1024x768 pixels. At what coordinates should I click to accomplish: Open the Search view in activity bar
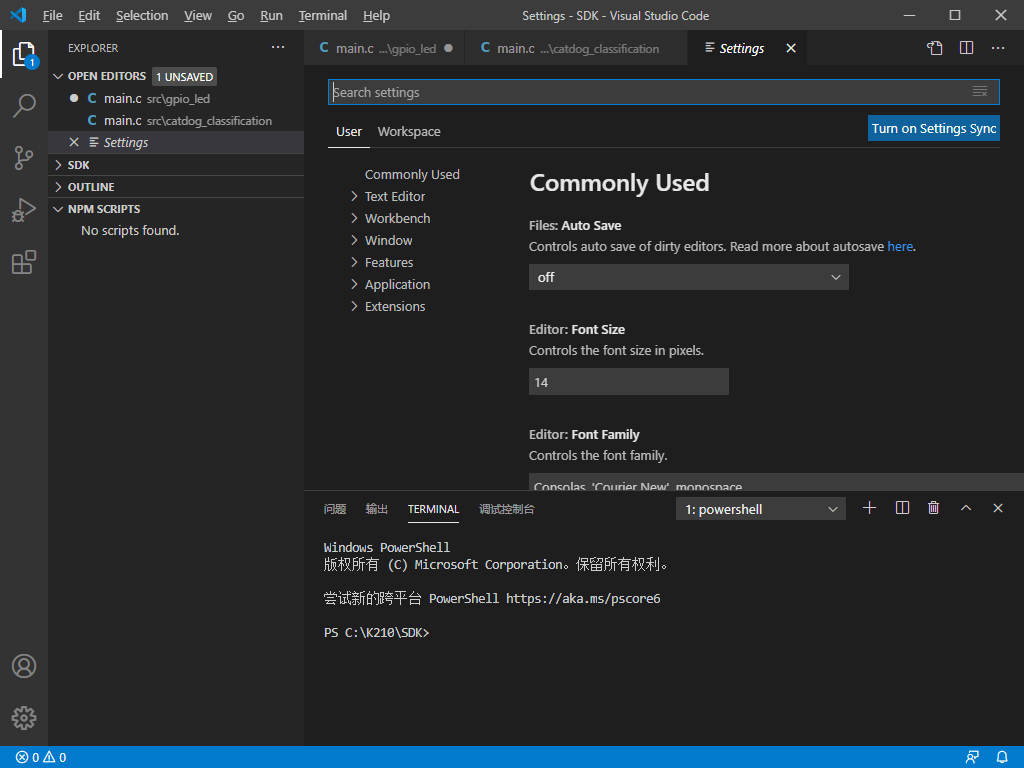[x=24, y=106]
